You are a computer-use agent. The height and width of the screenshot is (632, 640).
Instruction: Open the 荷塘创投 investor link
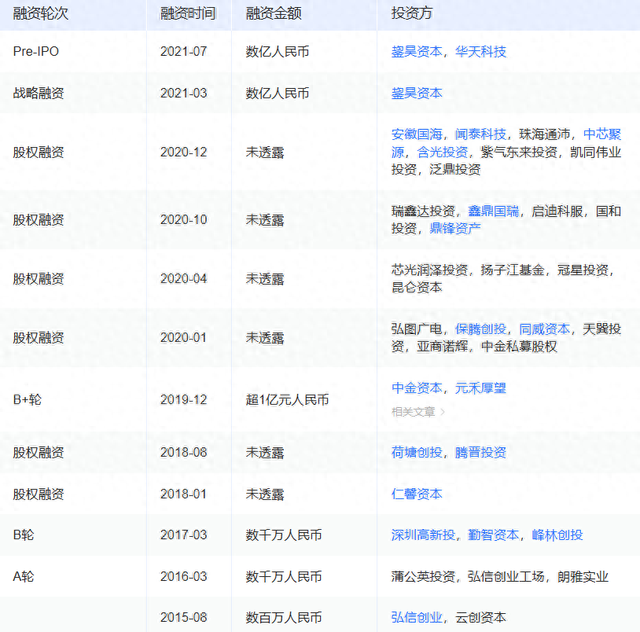pyautogui.click(x=417, y=452)
